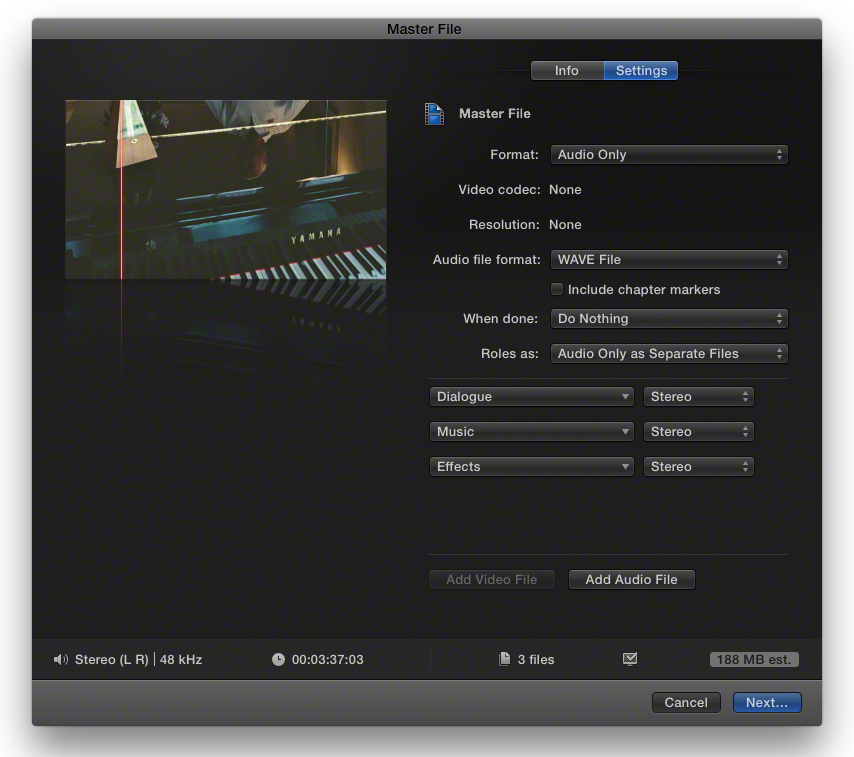Click the 48 kHz sample rate text
Viewport: 854px width, 757px height.
181,660
